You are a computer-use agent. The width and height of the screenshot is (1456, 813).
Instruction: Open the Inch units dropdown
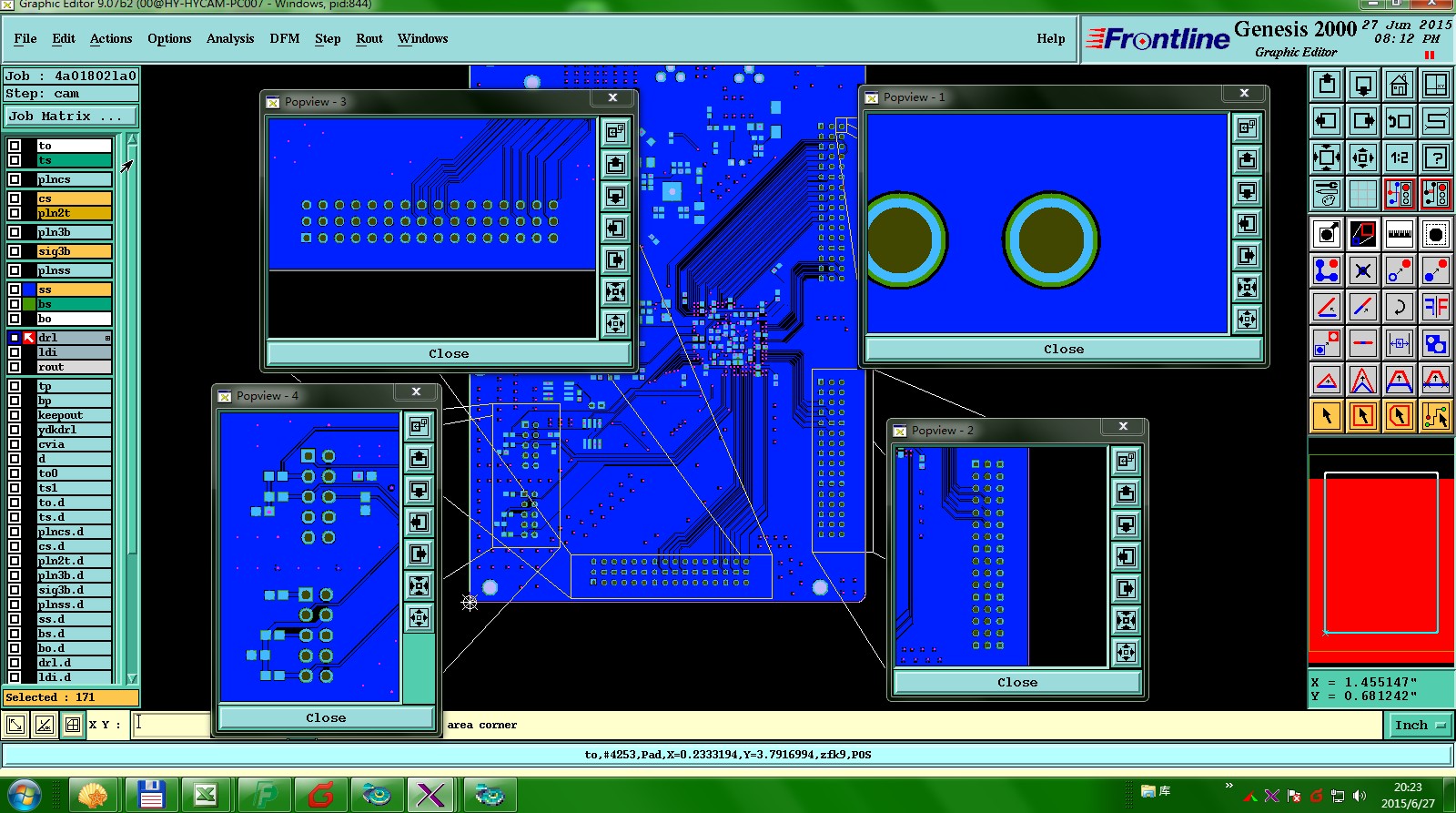click(x=1420, y=725)
